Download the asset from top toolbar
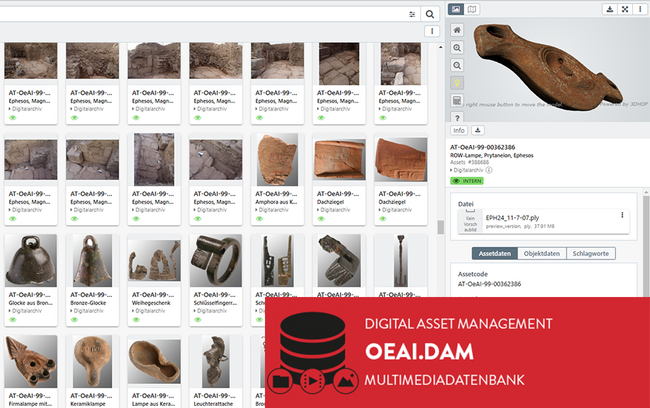Image resolution: width=650 pixels, height=408 pixels. coord(610,9)
